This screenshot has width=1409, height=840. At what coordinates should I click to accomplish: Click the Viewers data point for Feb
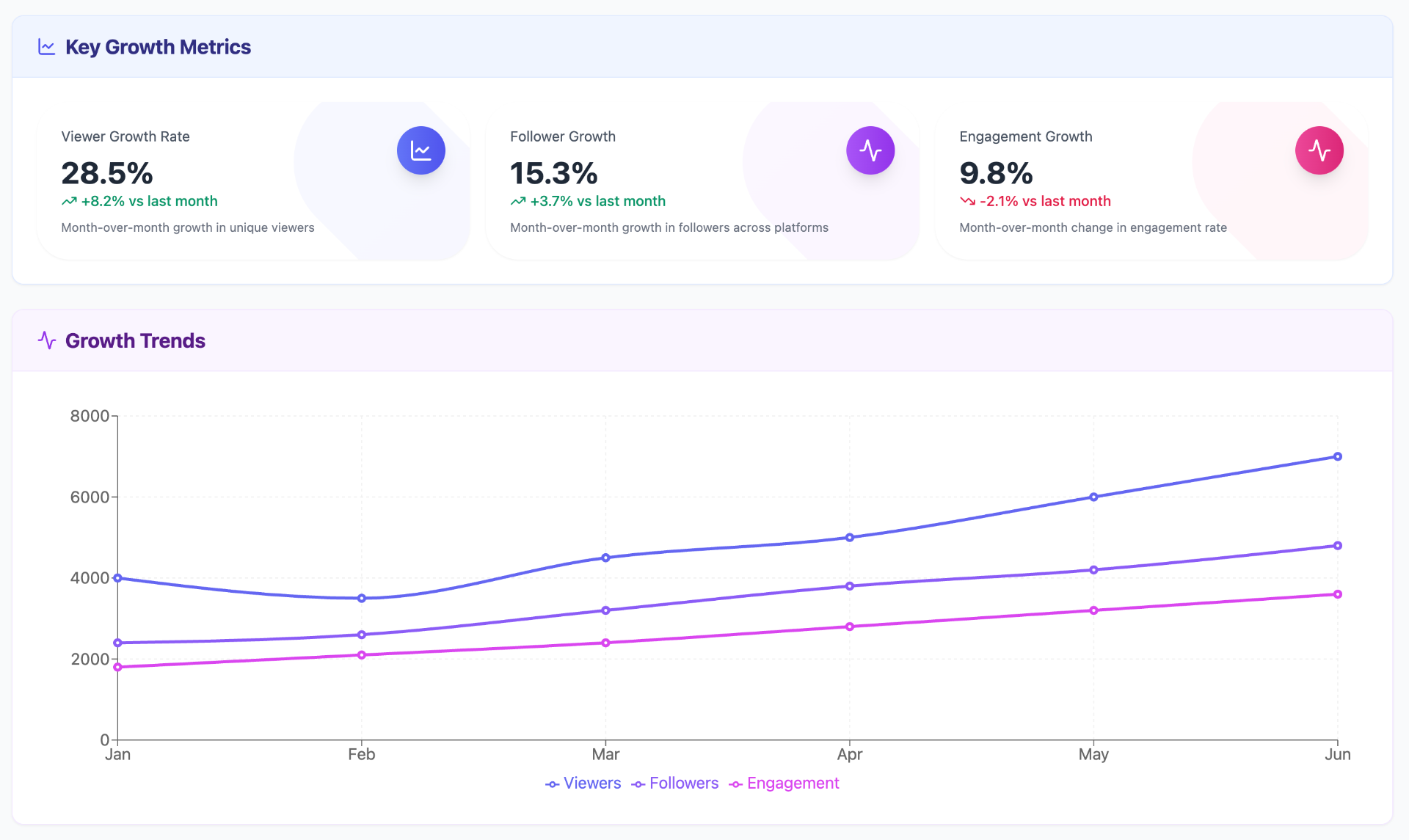click(x=361, y=598)
